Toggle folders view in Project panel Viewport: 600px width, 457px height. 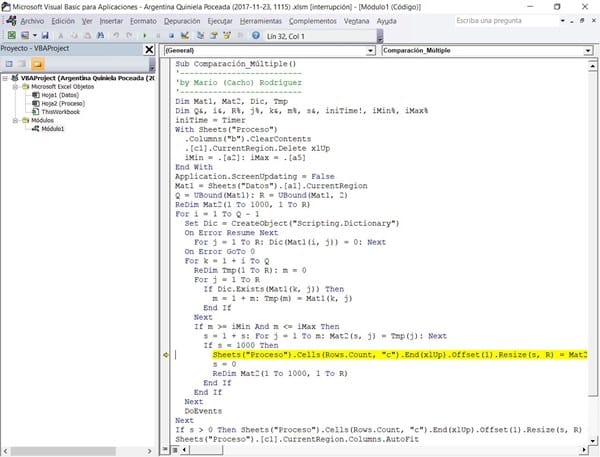click(x=38, y=62)
